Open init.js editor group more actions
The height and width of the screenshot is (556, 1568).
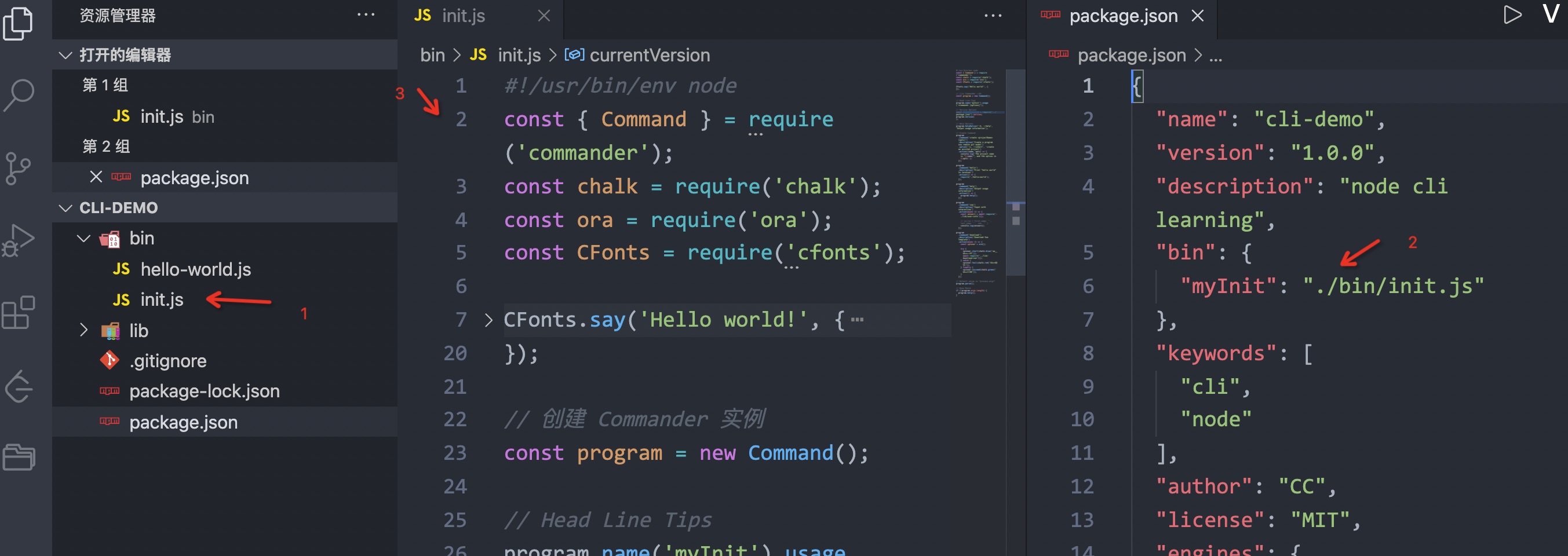(x=993, y=16)
